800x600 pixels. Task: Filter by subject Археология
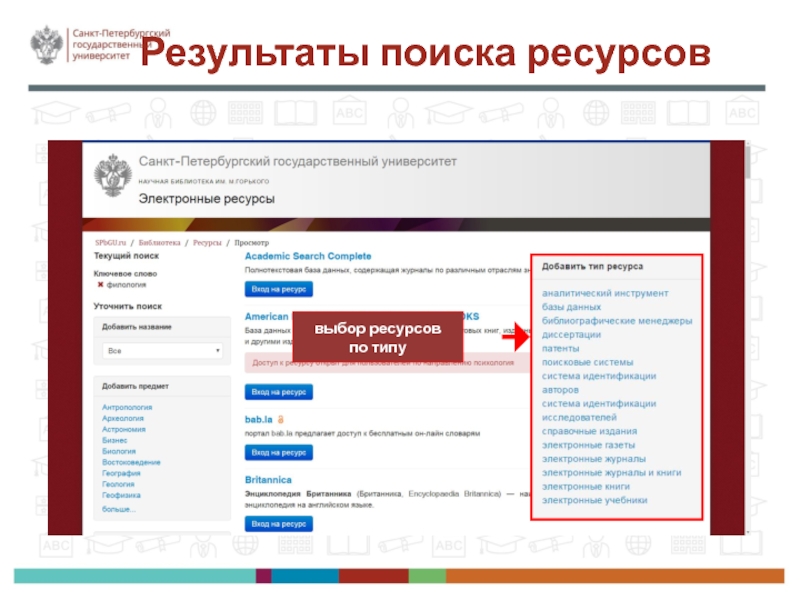click(x=123, y=418)
